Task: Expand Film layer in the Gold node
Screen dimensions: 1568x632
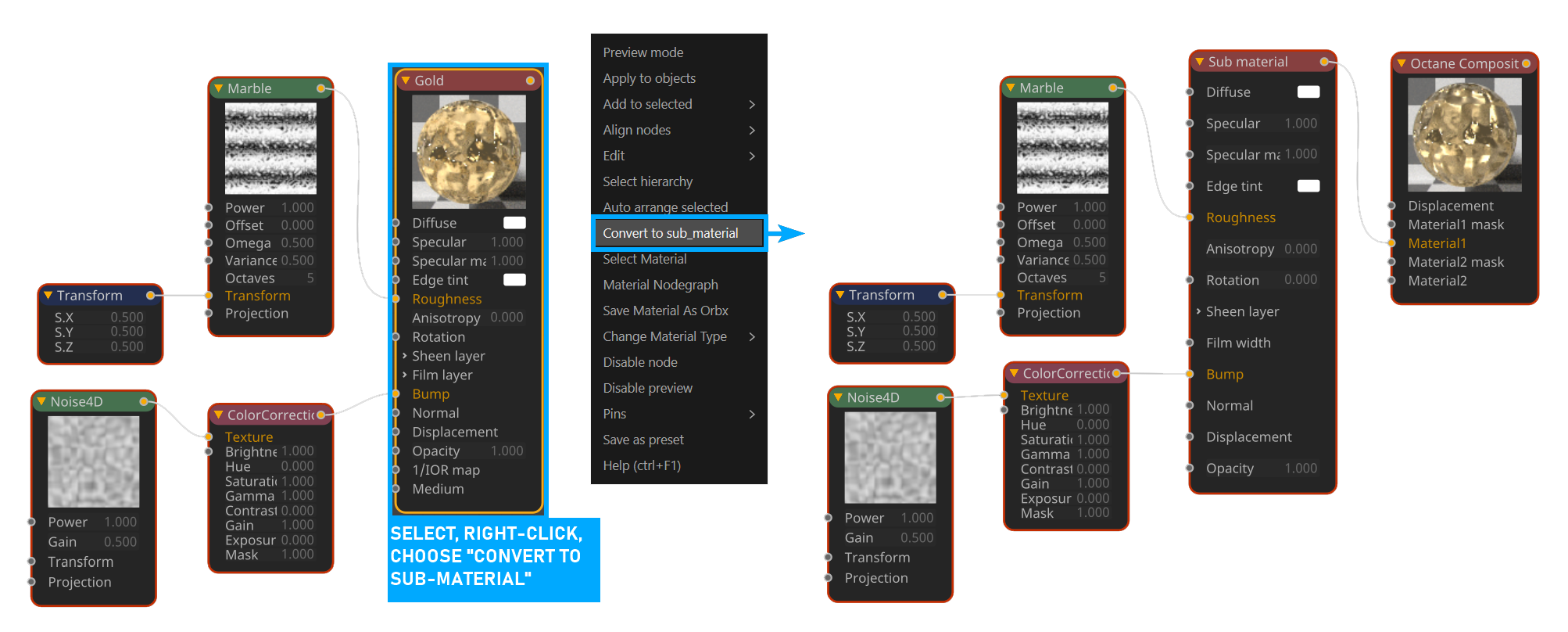Action: tap(404, 375)
